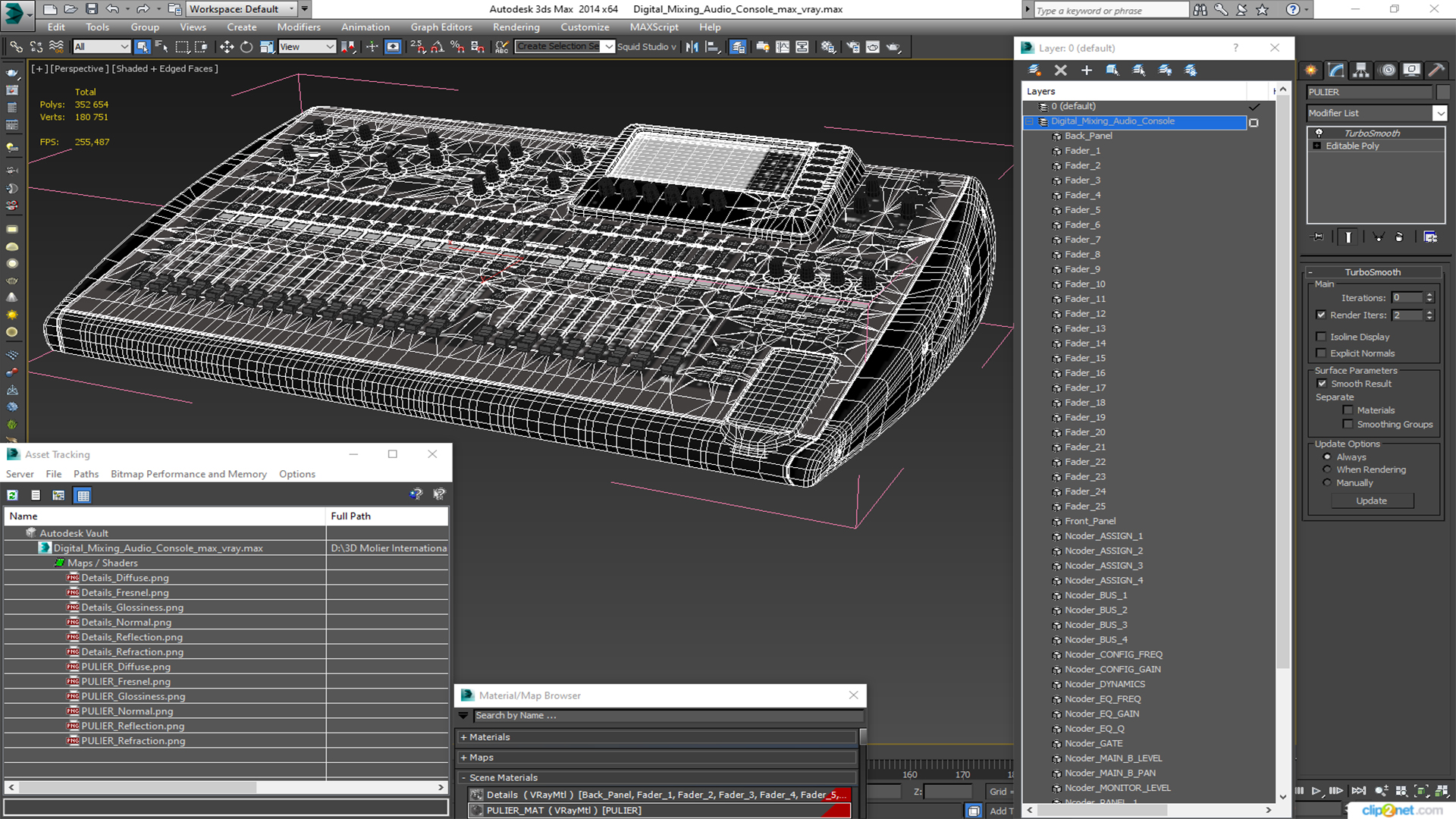Collapse the Digital_Mixing_Audio_Console layer
This screenshot has height=819, width=1456.
pyautogui.click(x=1030, y=121)
